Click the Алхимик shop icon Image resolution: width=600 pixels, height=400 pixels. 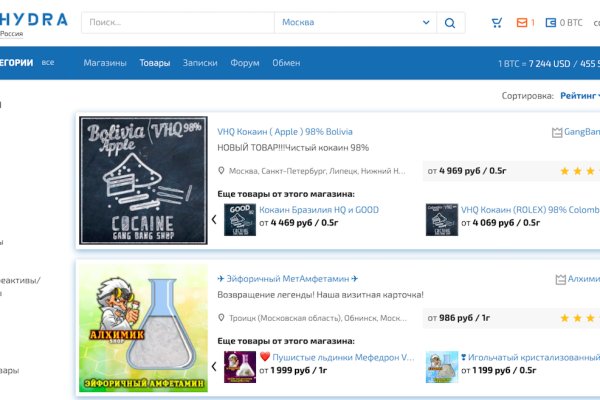click(x=558, y=279)
